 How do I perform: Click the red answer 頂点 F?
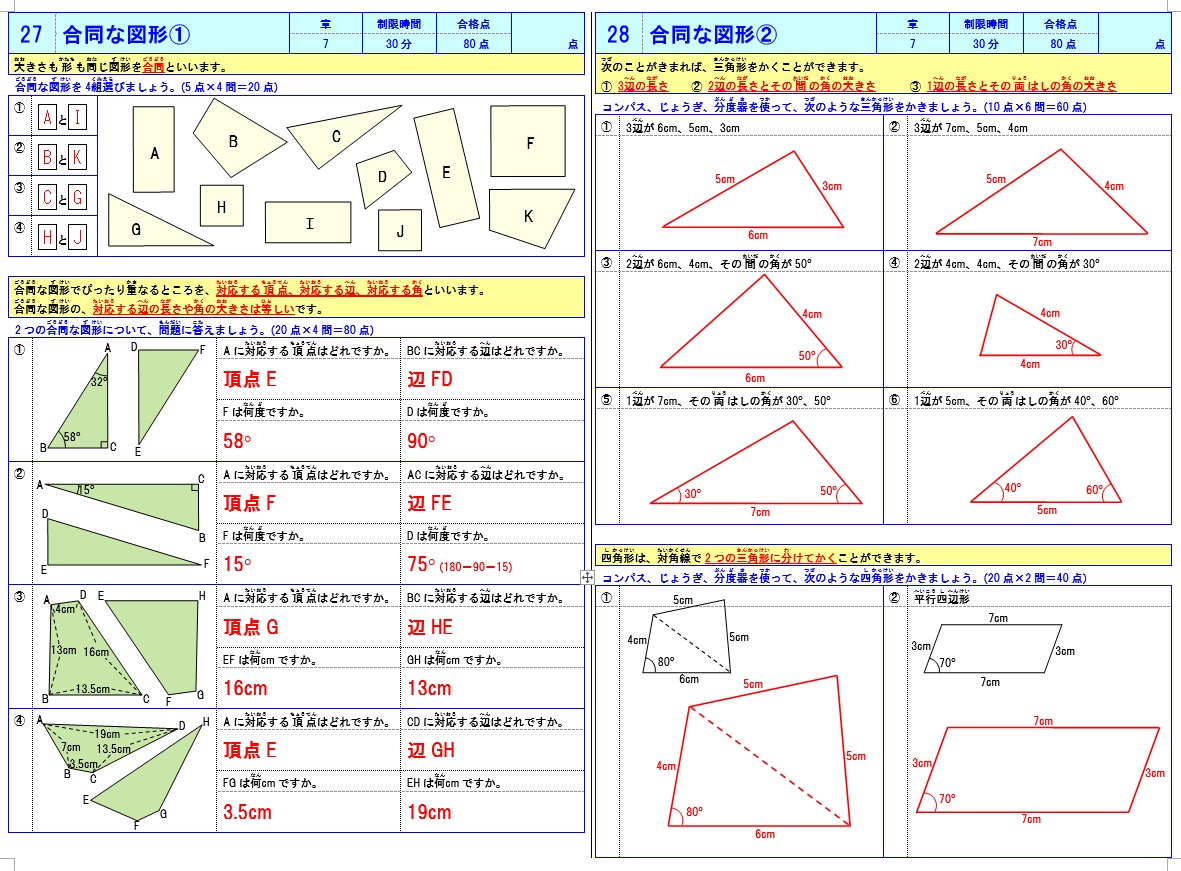(x=249, y=503)
